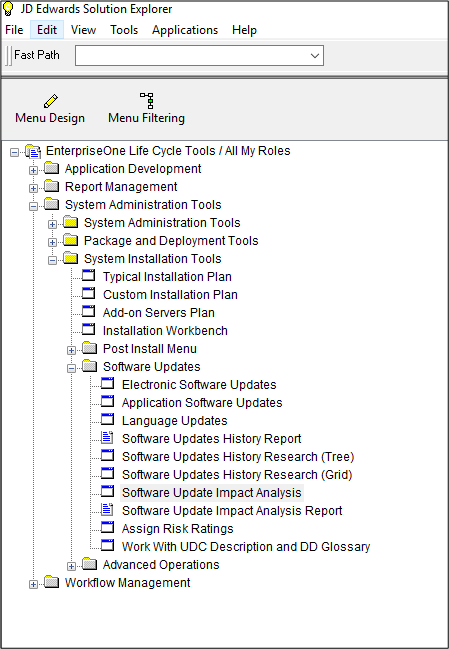
Task: Select Software Updates History Research (Grid) label
Action: tap(237, 475)
